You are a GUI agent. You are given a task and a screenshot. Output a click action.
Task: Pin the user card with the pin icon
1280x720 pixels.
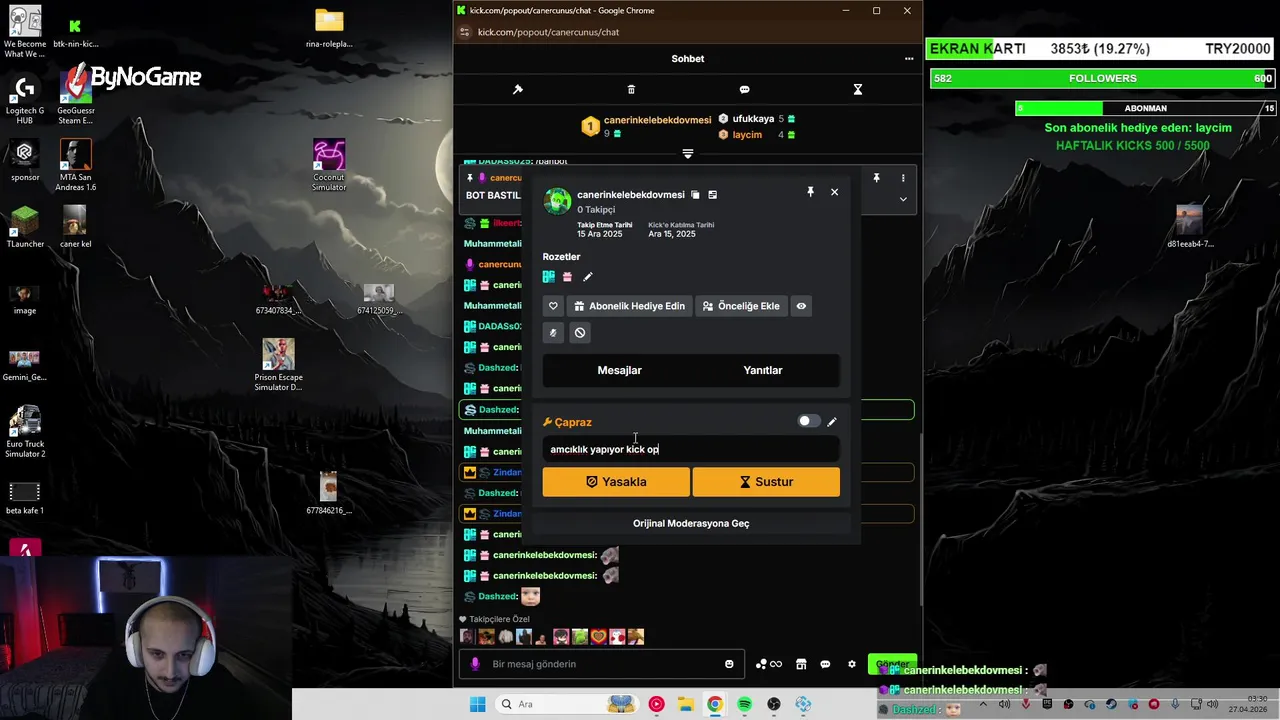[x=810, y=192]
